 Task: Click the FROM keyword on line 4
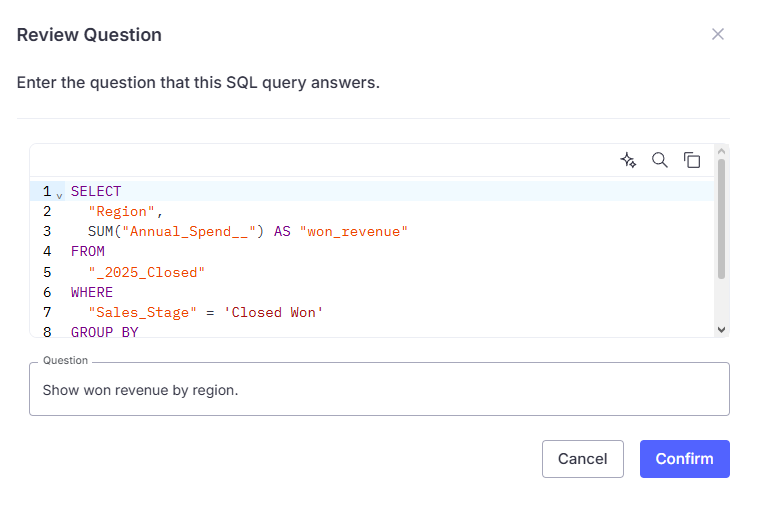[x=87, y=251]
